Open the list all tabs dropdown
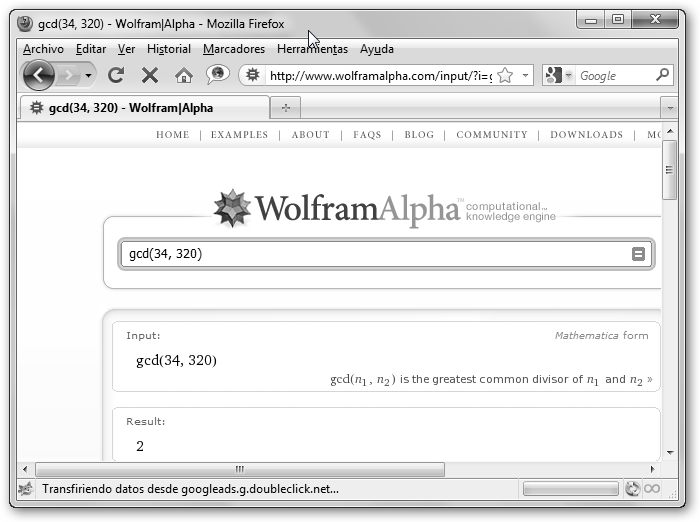Viewport: 700px width, 522px height. point(668,108)
